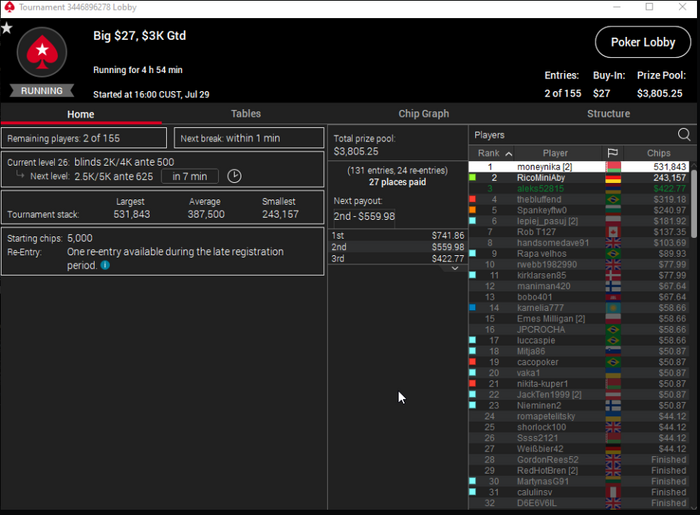Click Brazil flag in Rapa velhos row
This screenshot has height=515, width=700.
(613, 253)
